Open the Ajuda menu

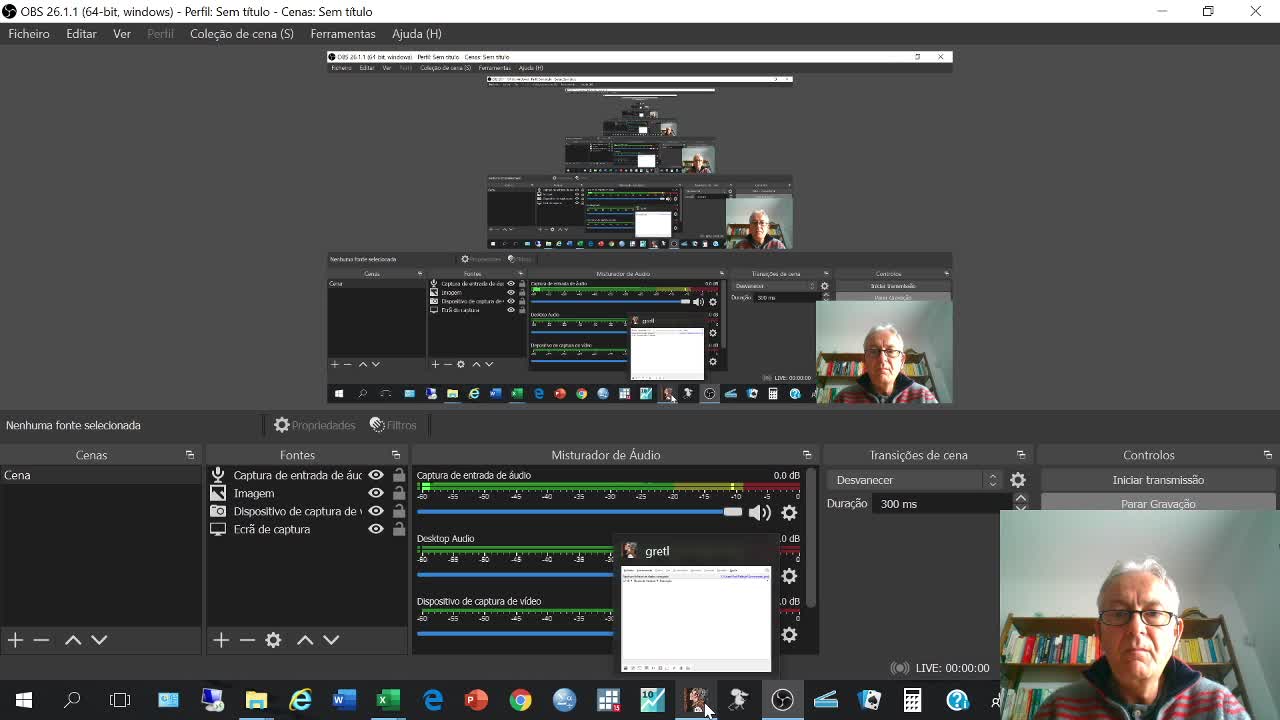tap(417, 34)
